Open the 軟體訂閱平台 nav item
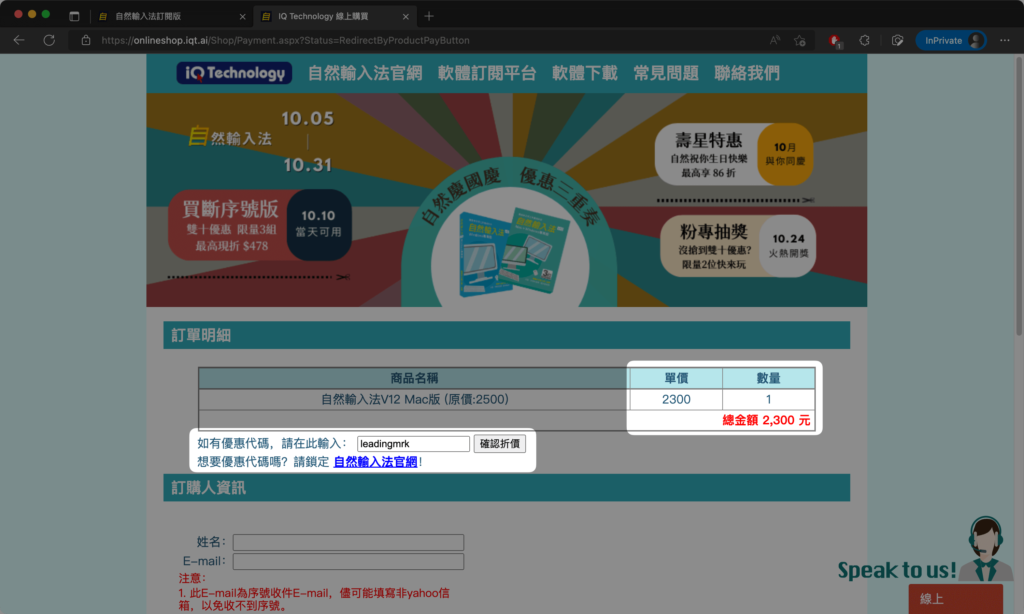 487,73
